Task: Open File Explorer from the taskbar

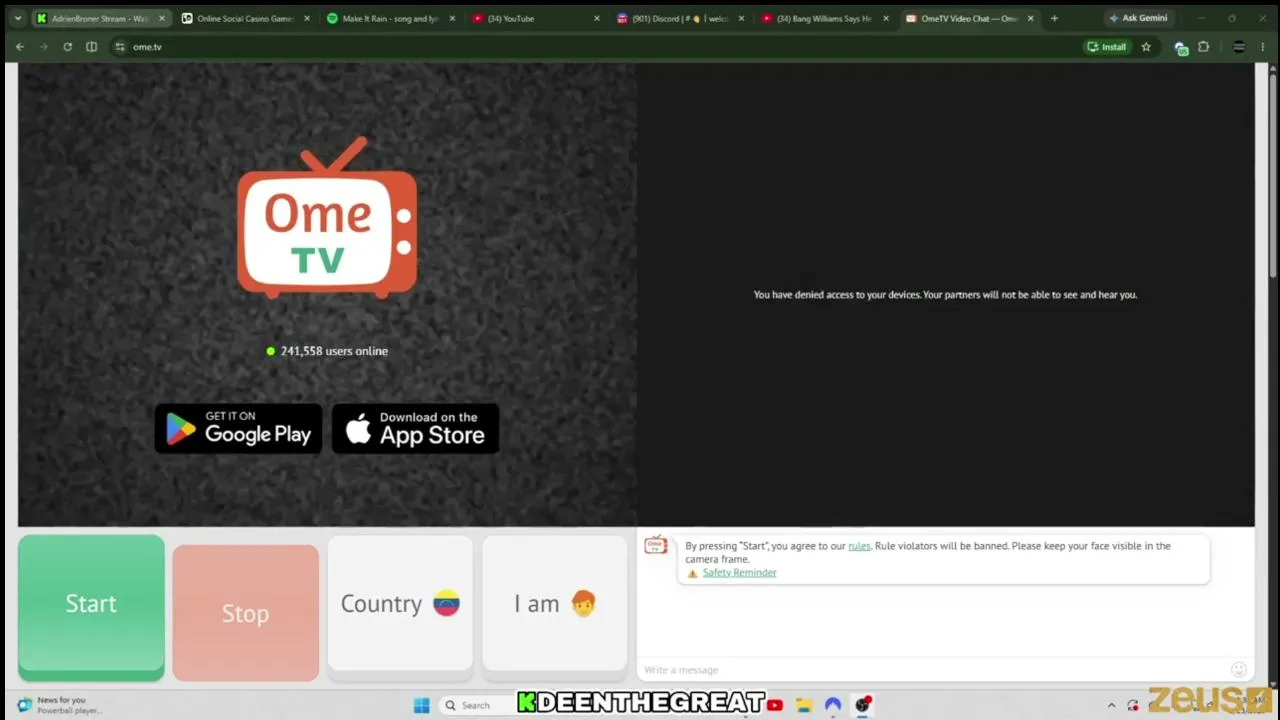Action: [x=803, y=705]
